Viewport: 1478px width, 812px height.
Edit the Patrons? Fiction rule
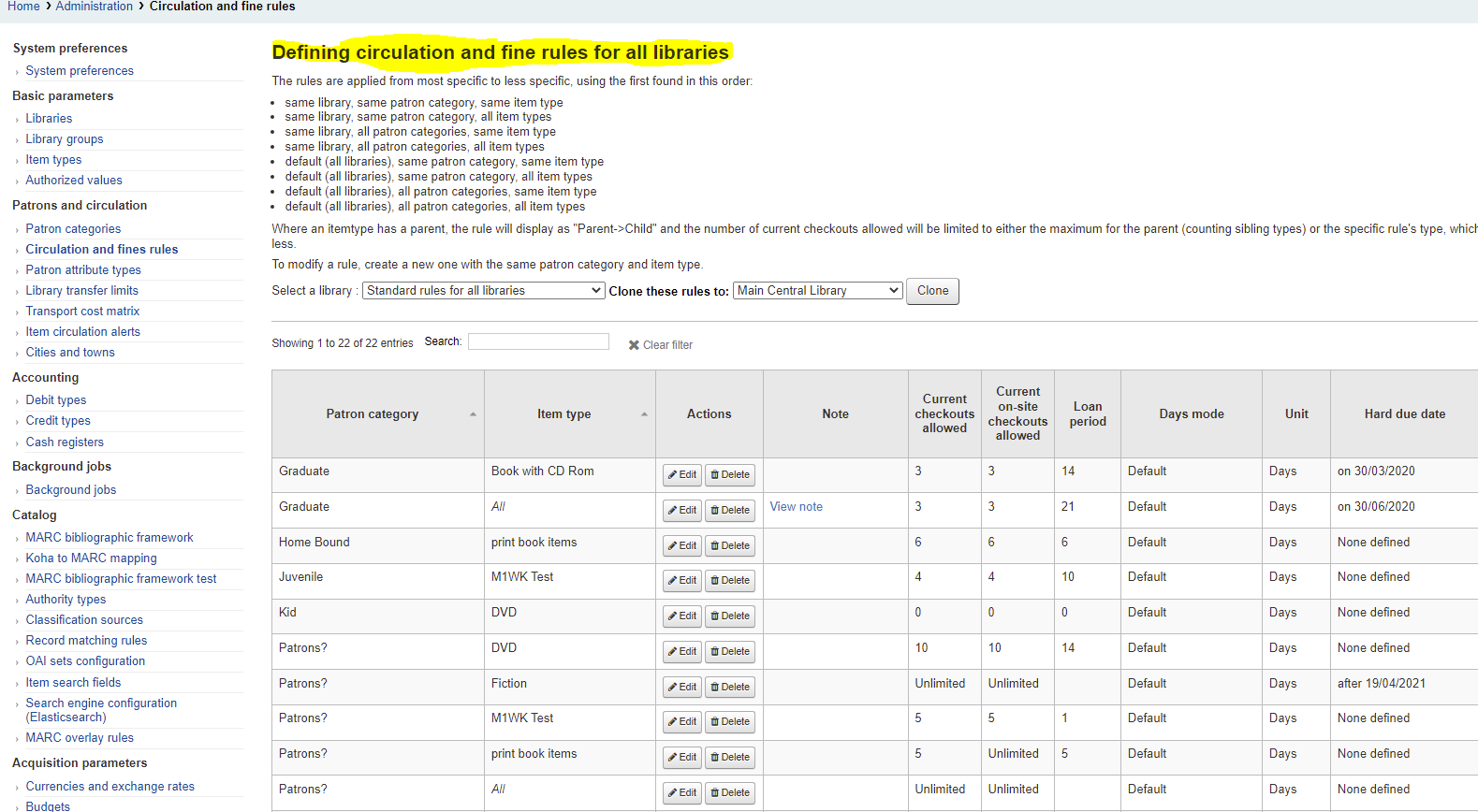point(682,688)
